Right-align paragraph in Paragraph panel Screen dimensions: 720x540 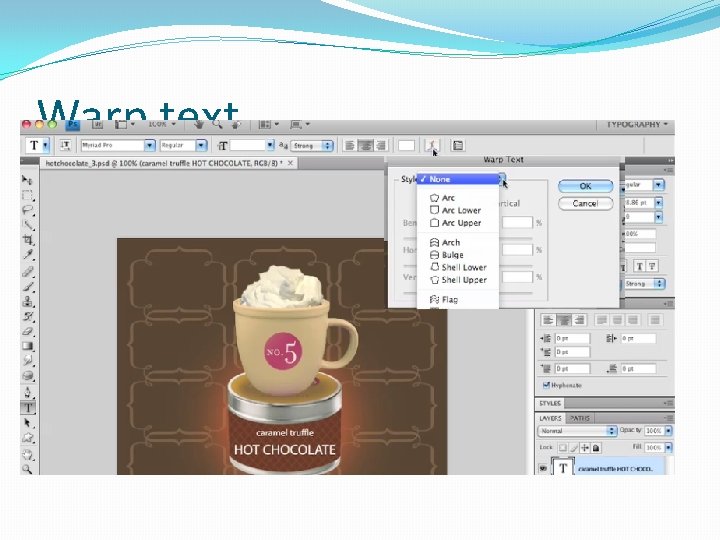click(x=579, y=320)
